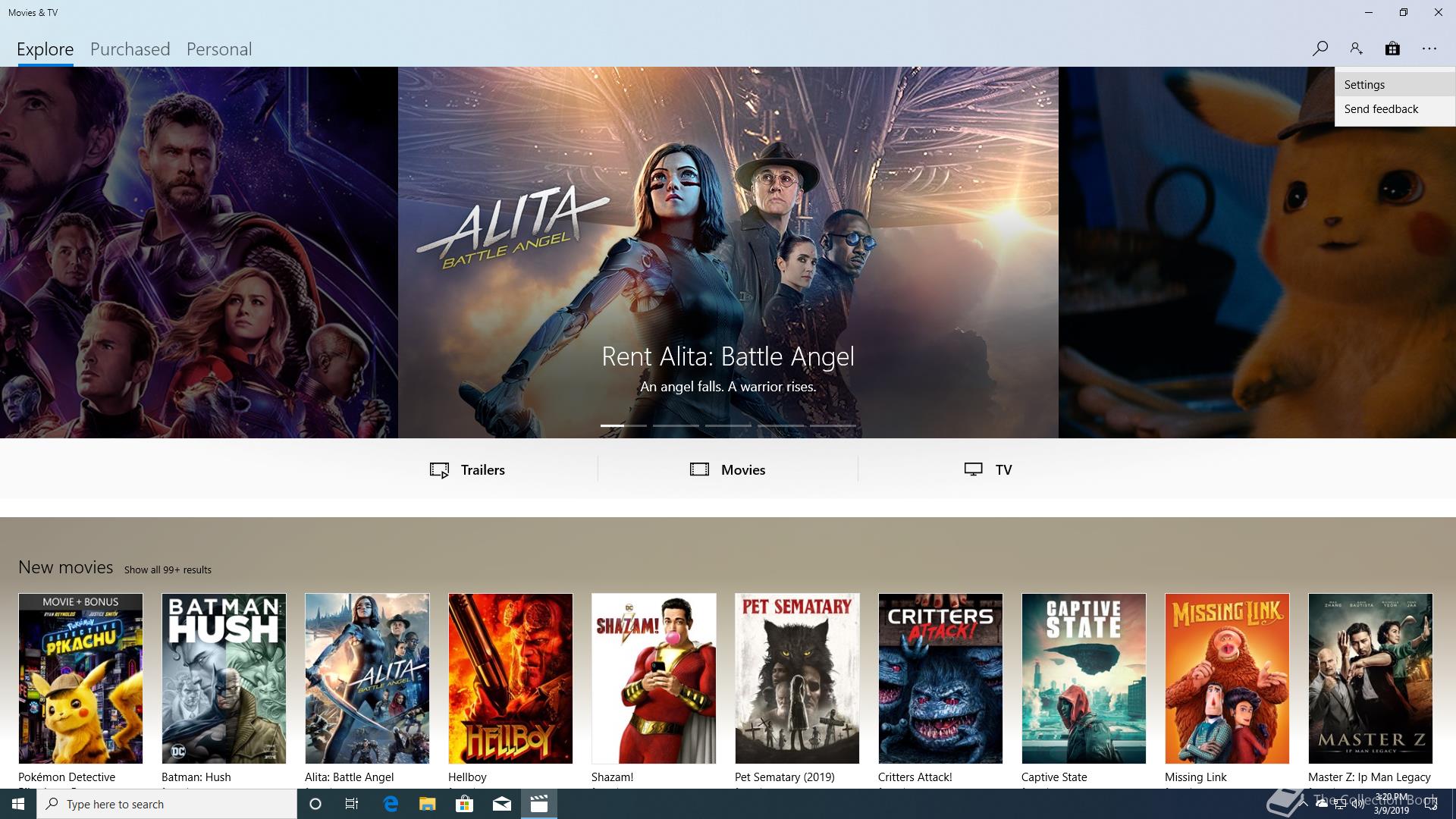
Task: Click the Trailers screen icon
Action: [x=439, y=470]
